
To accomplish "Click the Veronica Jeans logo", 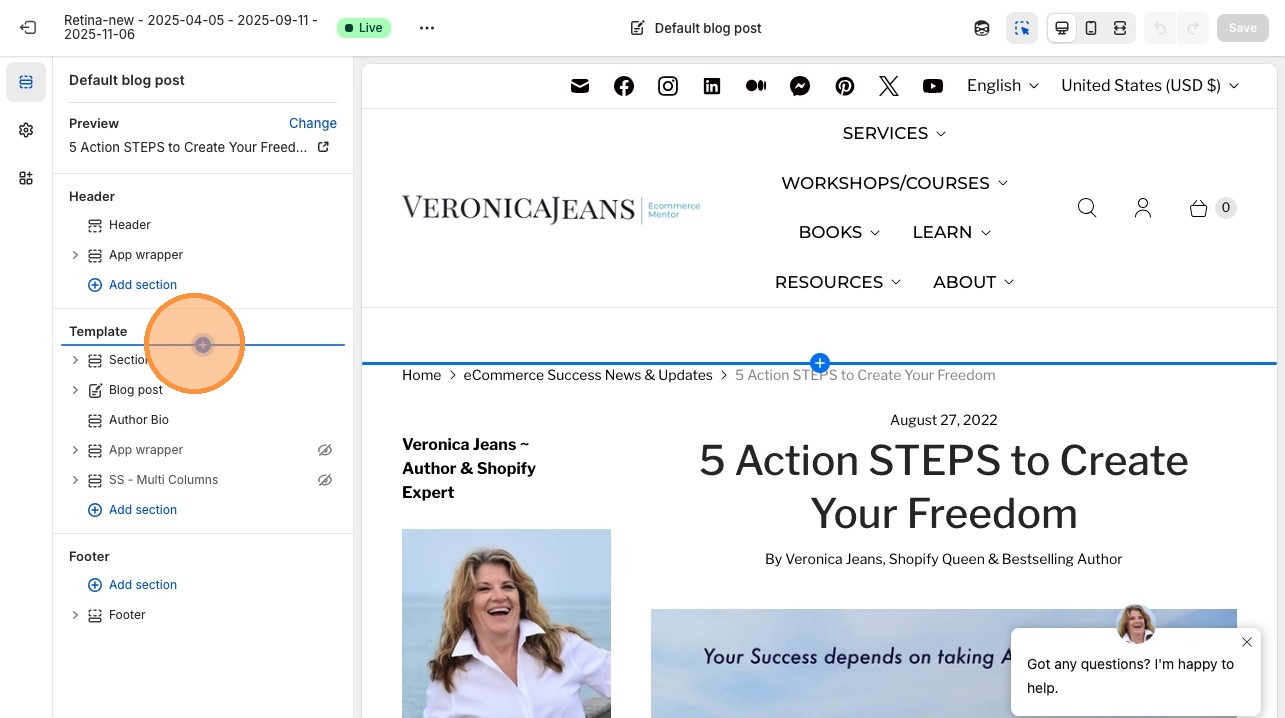I will (551, 208).
